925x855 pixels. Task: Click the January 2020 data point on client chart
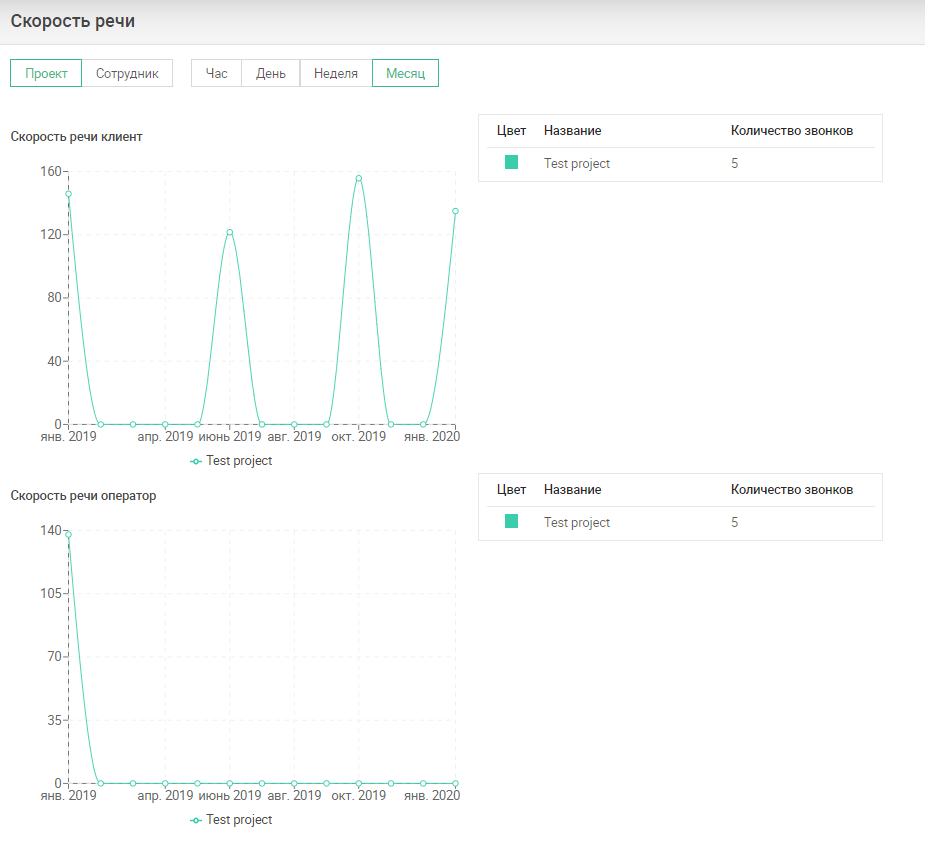coord(455,211)
